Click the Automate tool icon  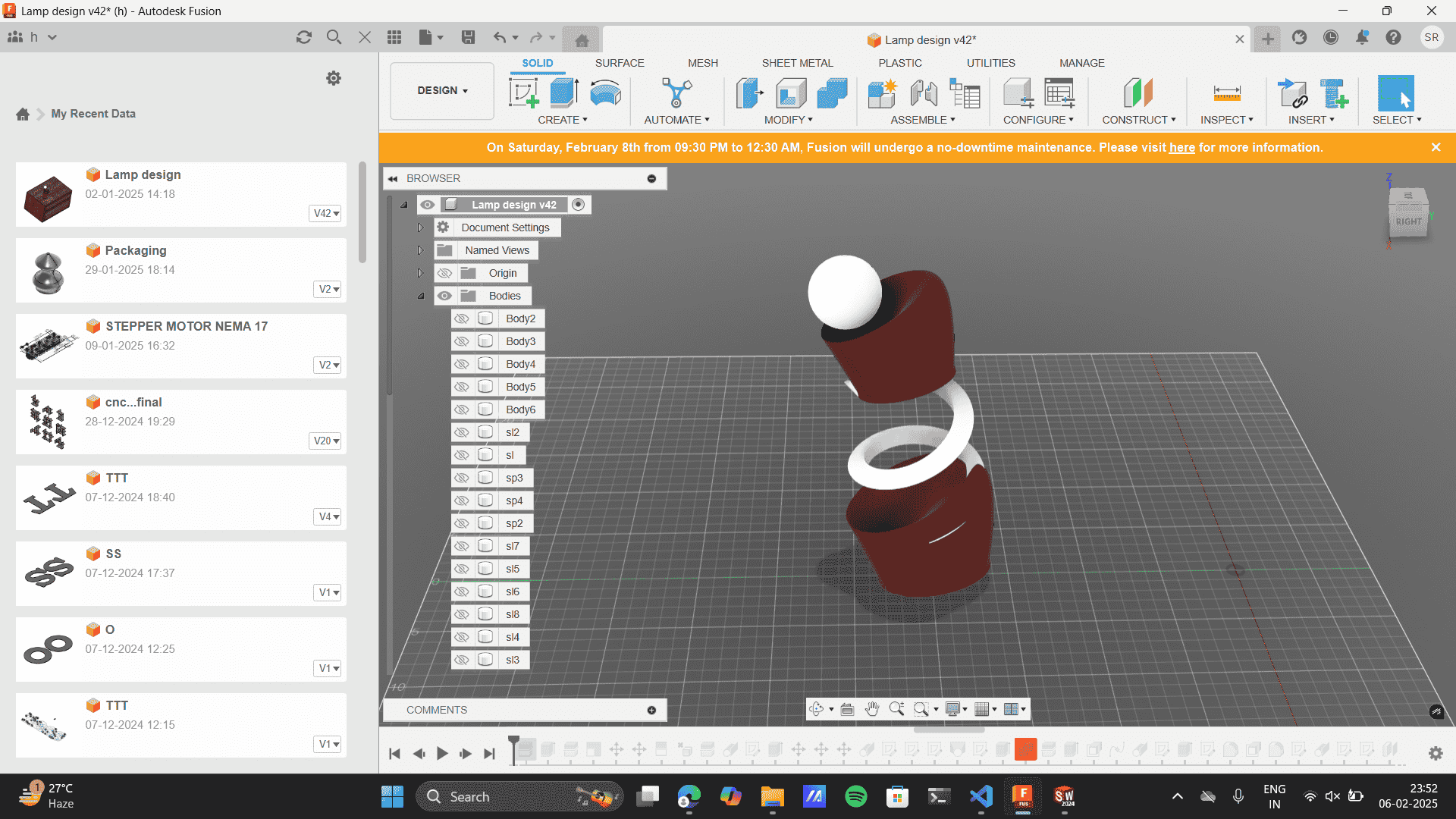(x=676, y=93)
